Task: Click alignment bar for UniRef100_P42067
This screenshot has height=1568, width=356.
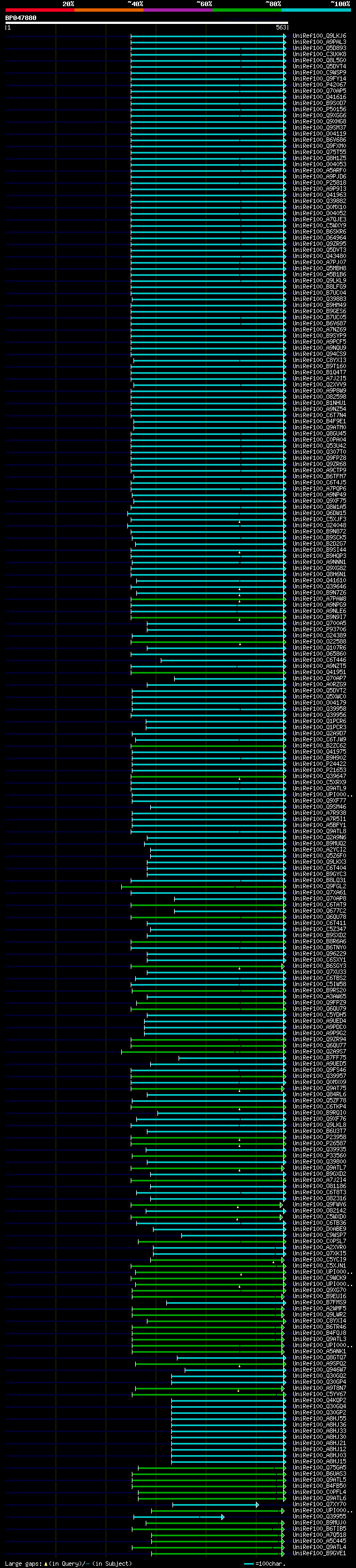Action: point(208,85)
